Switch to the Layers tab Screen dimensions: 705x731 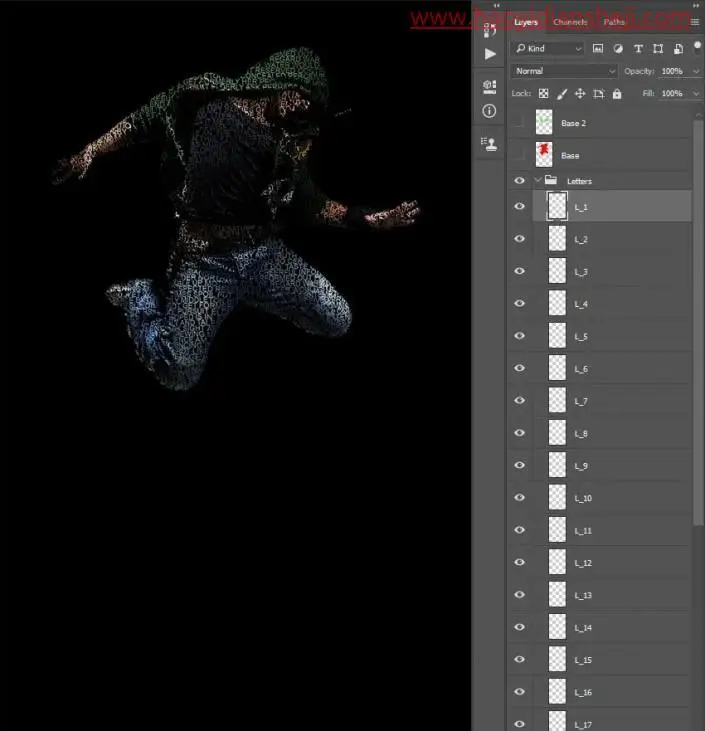pos(526,22)
